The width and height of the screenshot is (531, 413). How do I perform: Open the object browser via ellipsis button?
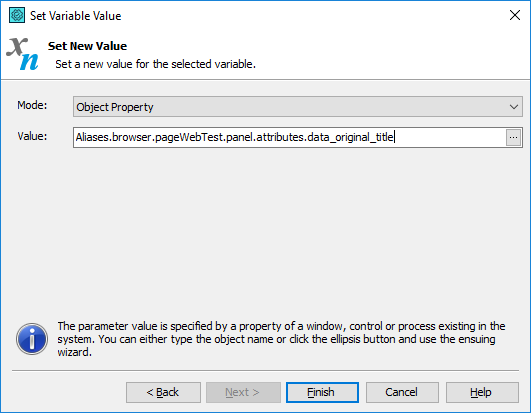tap(513, 137)
